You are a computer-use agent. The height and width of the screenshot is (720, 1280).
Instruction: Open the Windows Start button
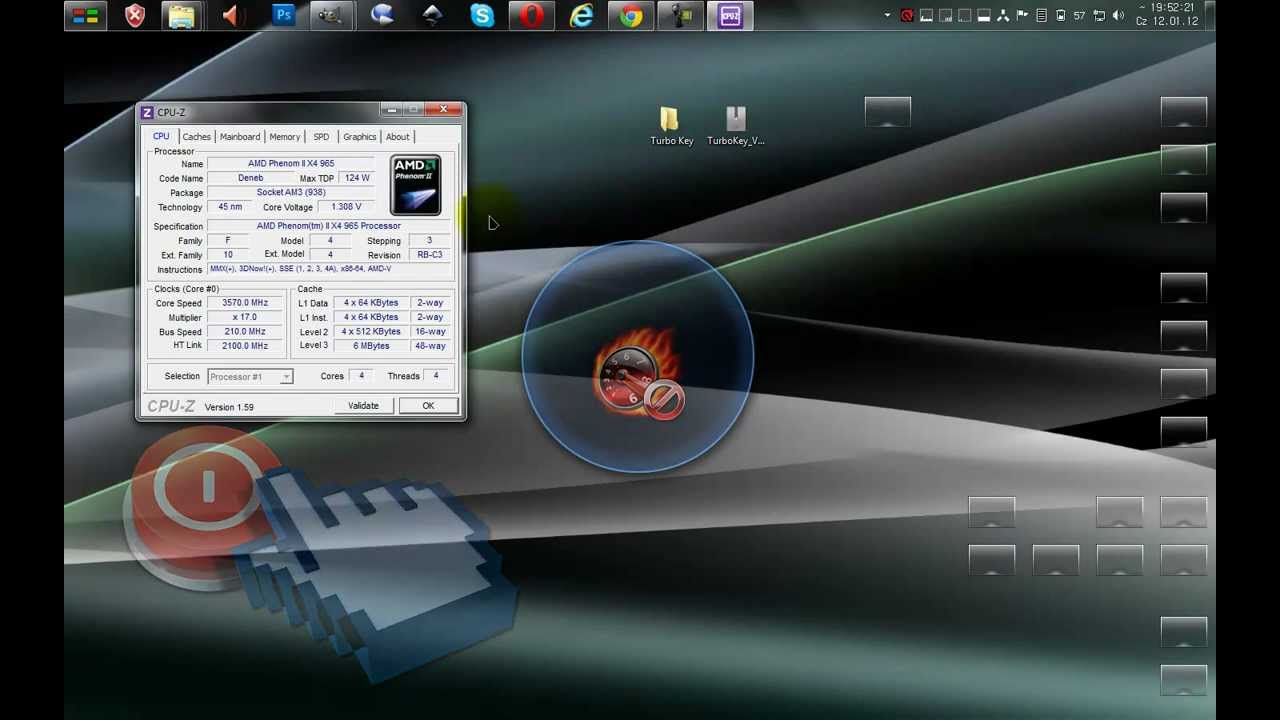pyautogui.click(x=86, y=15)
